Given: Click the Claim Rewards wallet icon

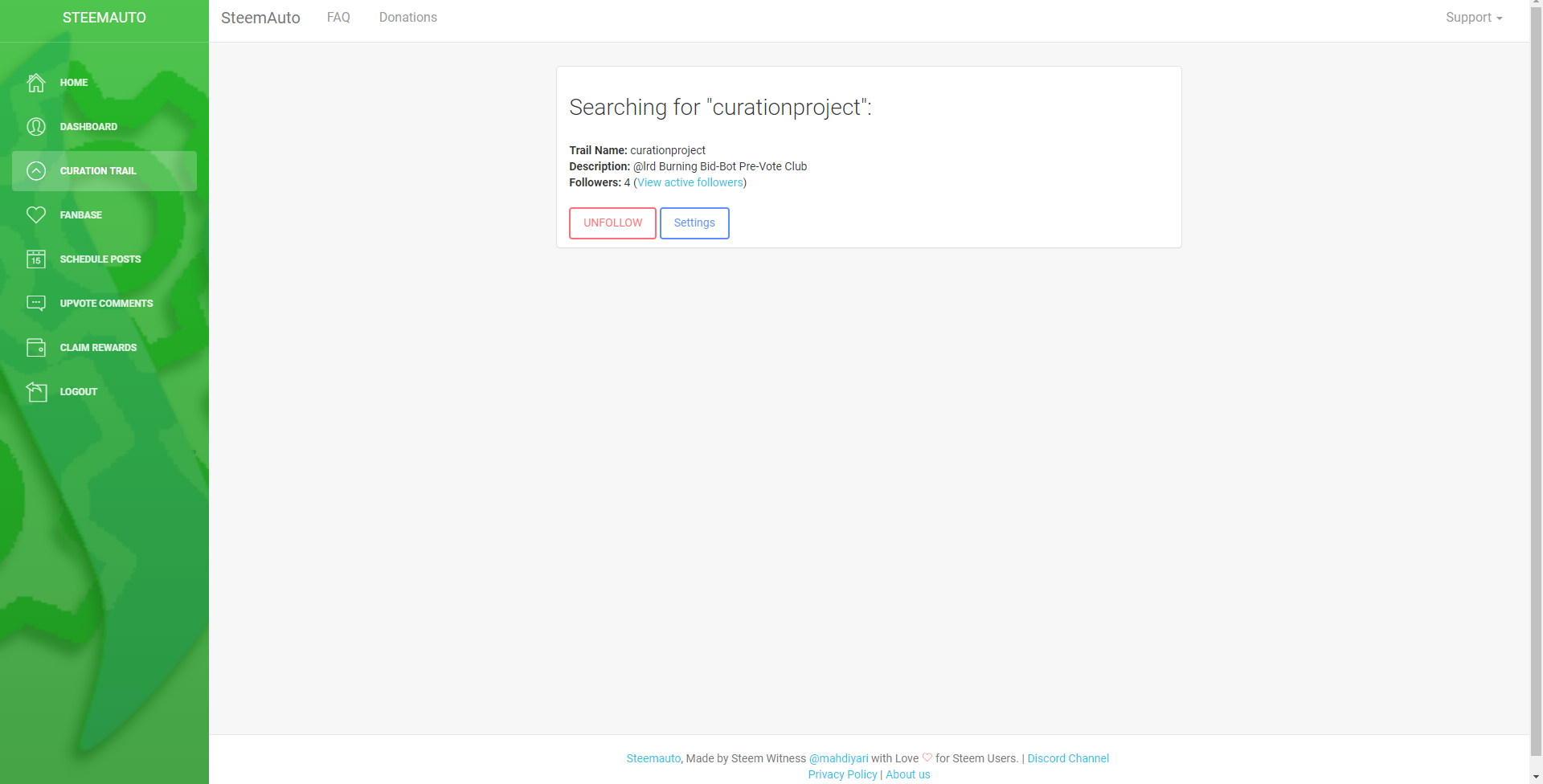Looking at the screenshot, I should pyautogui.click(x=36, y=348).
